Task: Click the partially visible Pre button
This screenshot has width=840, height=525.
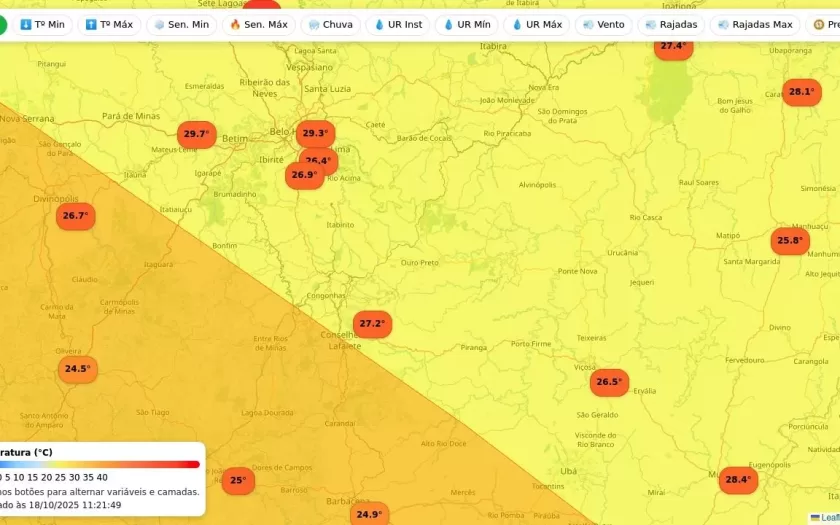Action: (x=826, y=24)
